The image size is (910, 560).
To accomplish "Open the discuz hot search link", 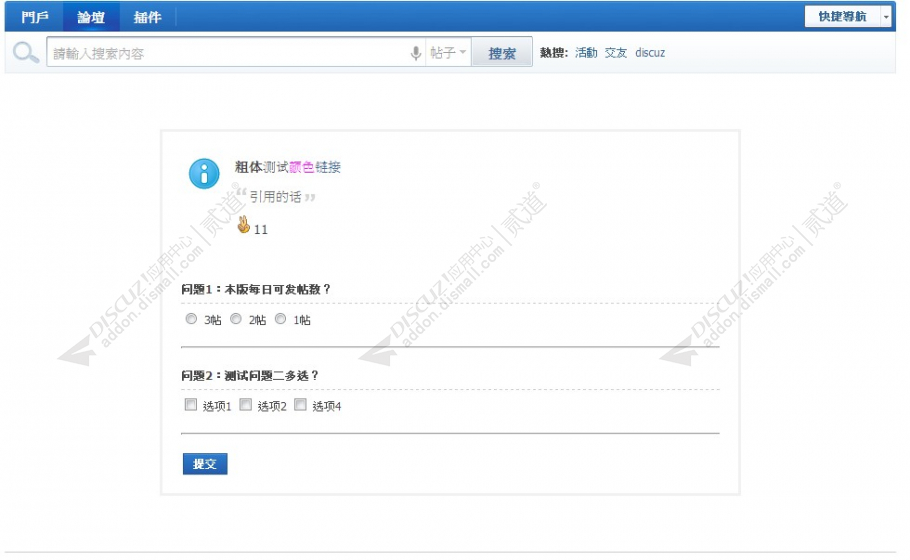I will (x=650, y=53).
